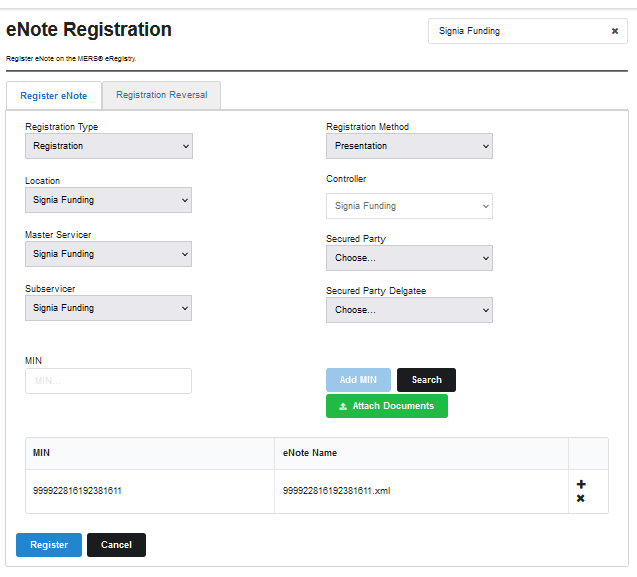
Task: Click the MIN column header in the table
Action: click(x=150, y=453)
